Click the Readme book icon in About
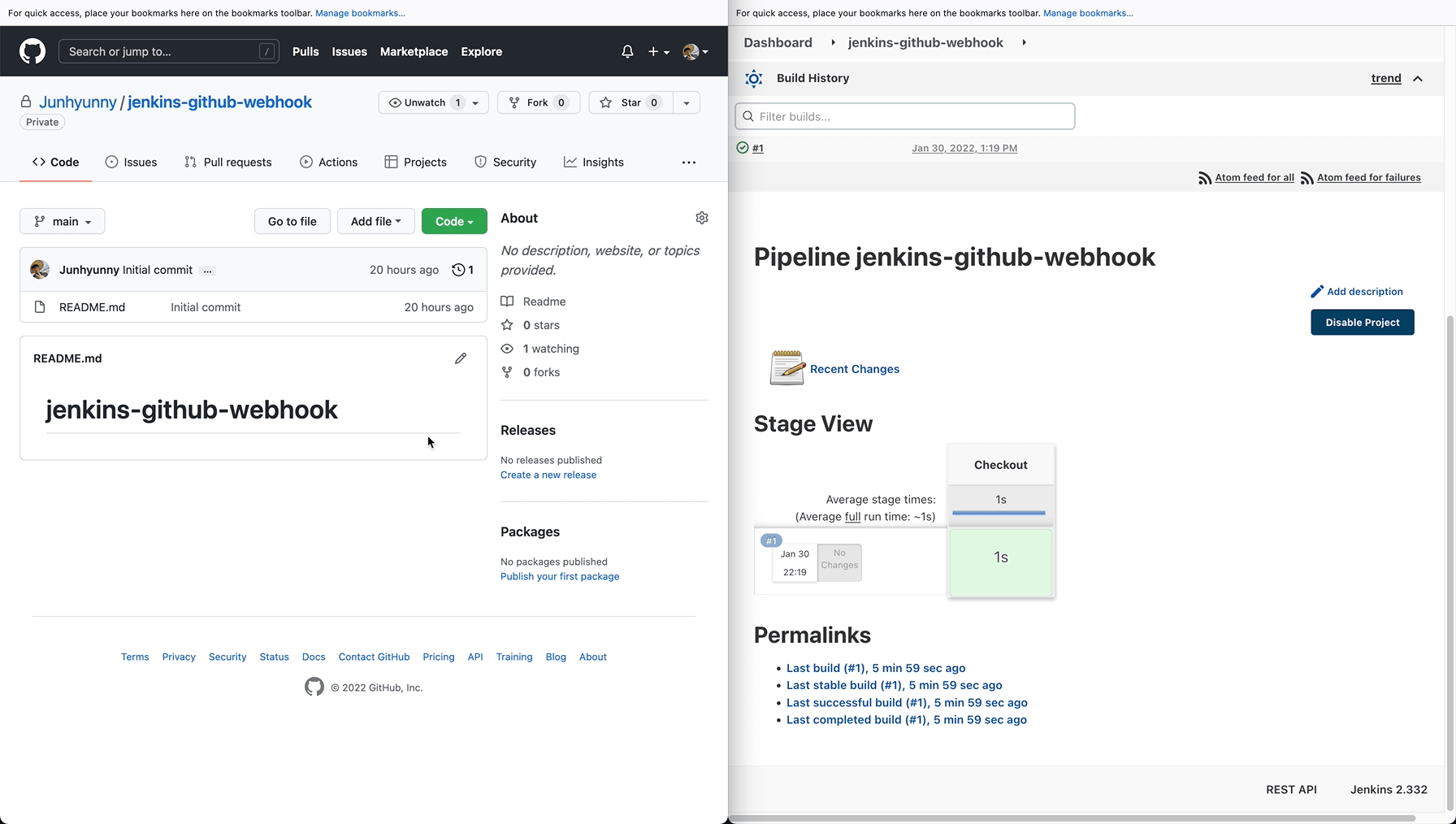The width and height of the screenshot is (1456, 824). tap(507, 301)
